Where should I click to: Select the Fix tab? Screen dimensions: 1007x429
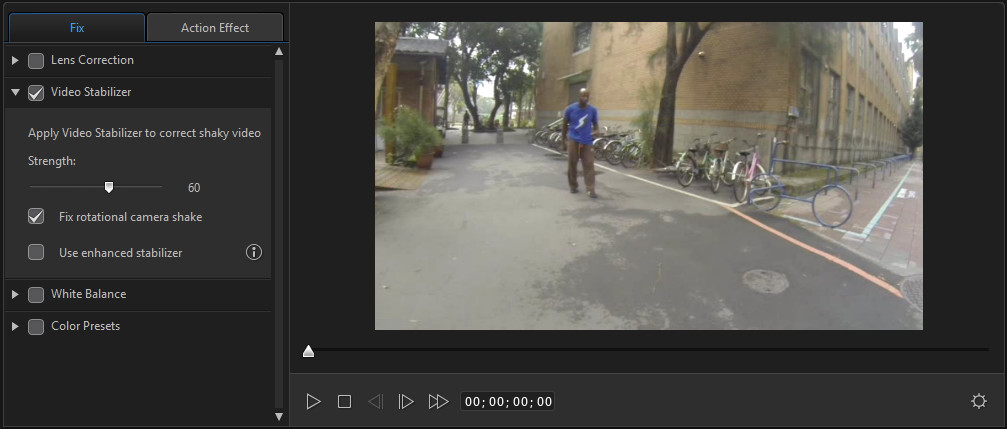(x=77, y=28)
